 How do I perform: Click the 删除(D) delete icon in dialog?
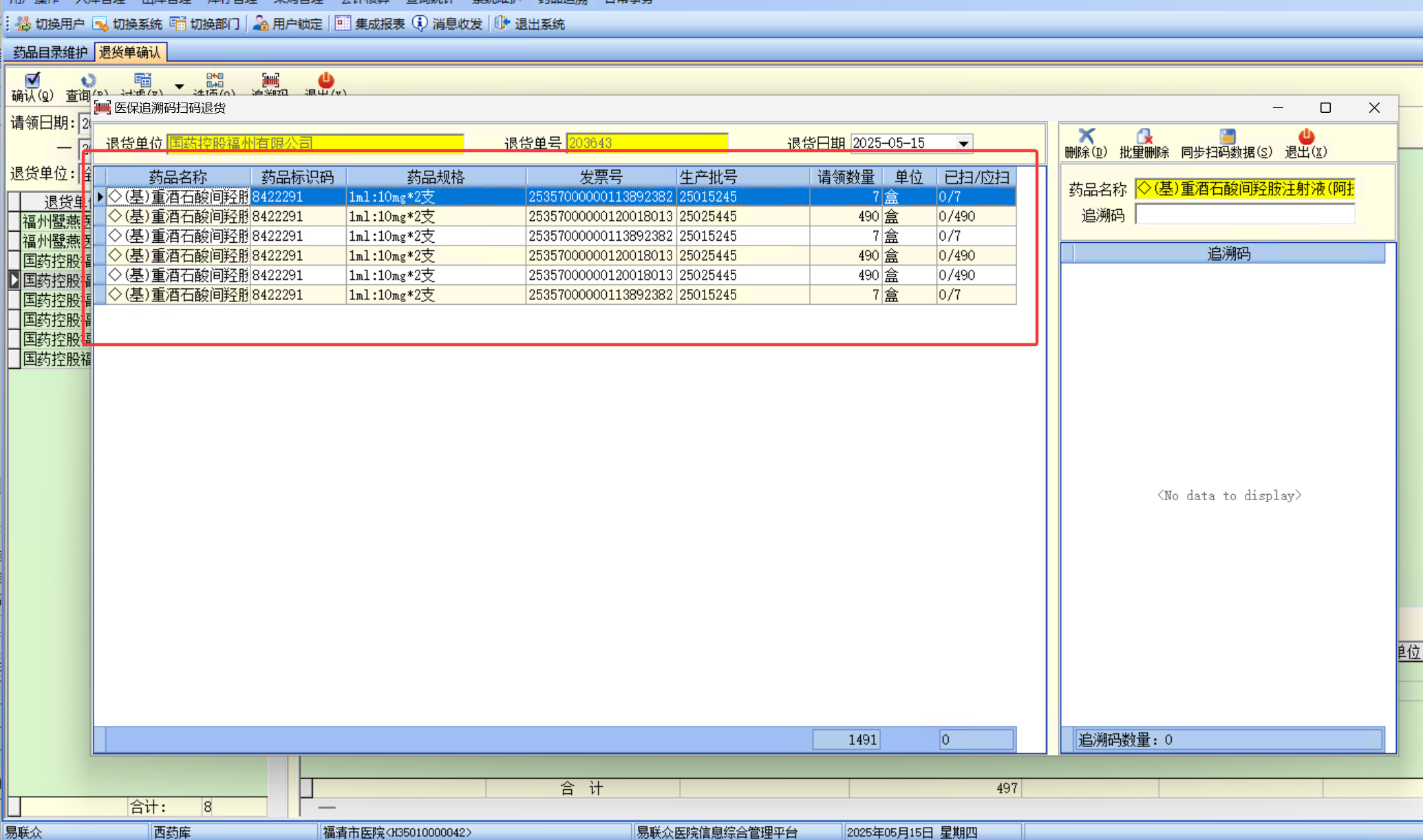point(1086,136)
